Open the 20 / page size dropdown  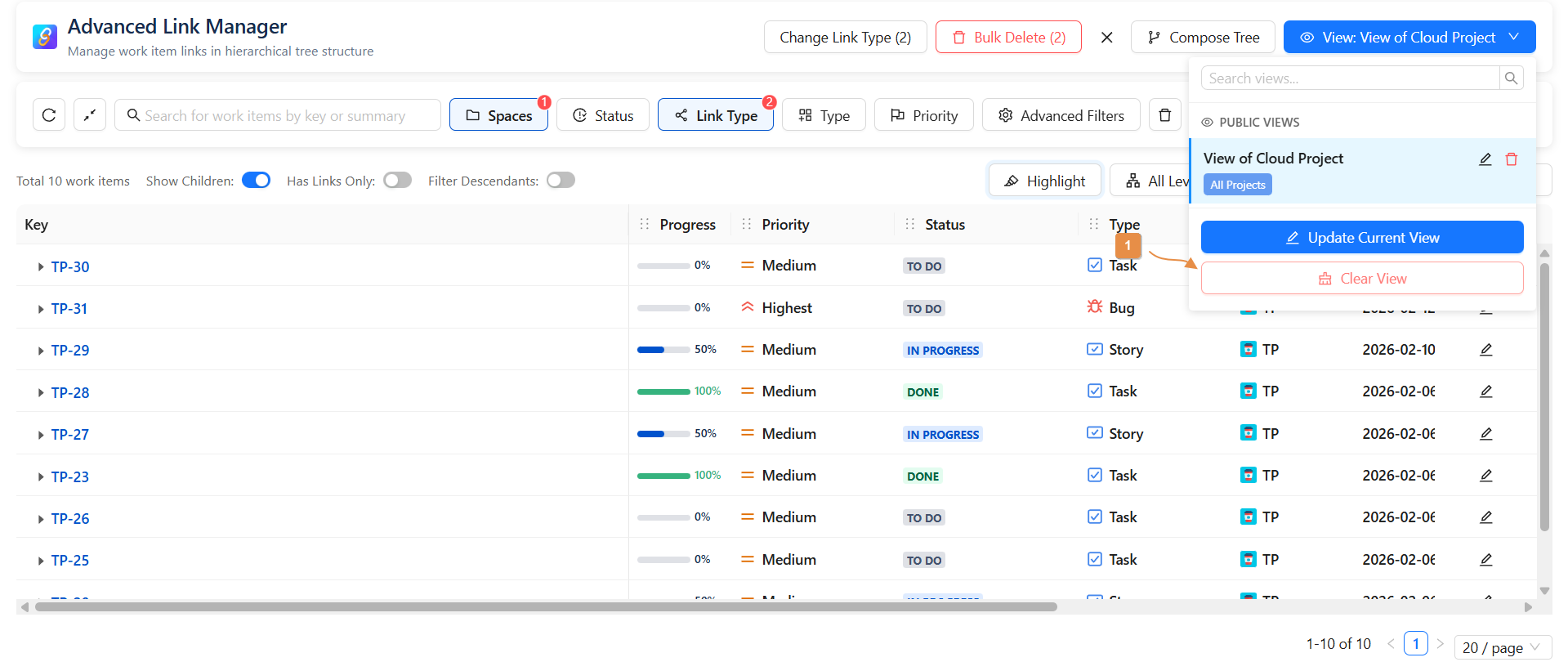tap(1501, 647)
